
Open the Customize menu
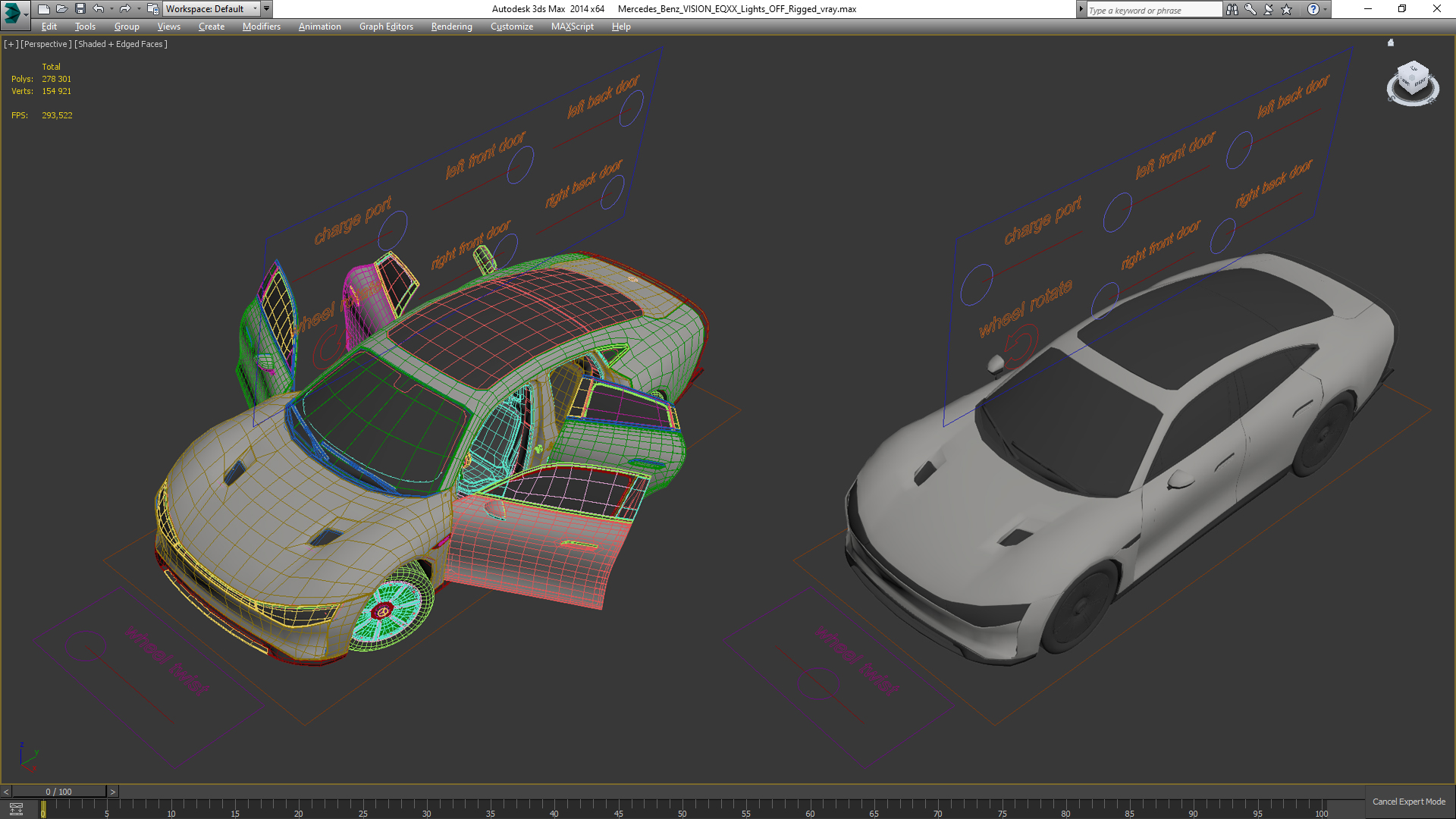(511, 27)
